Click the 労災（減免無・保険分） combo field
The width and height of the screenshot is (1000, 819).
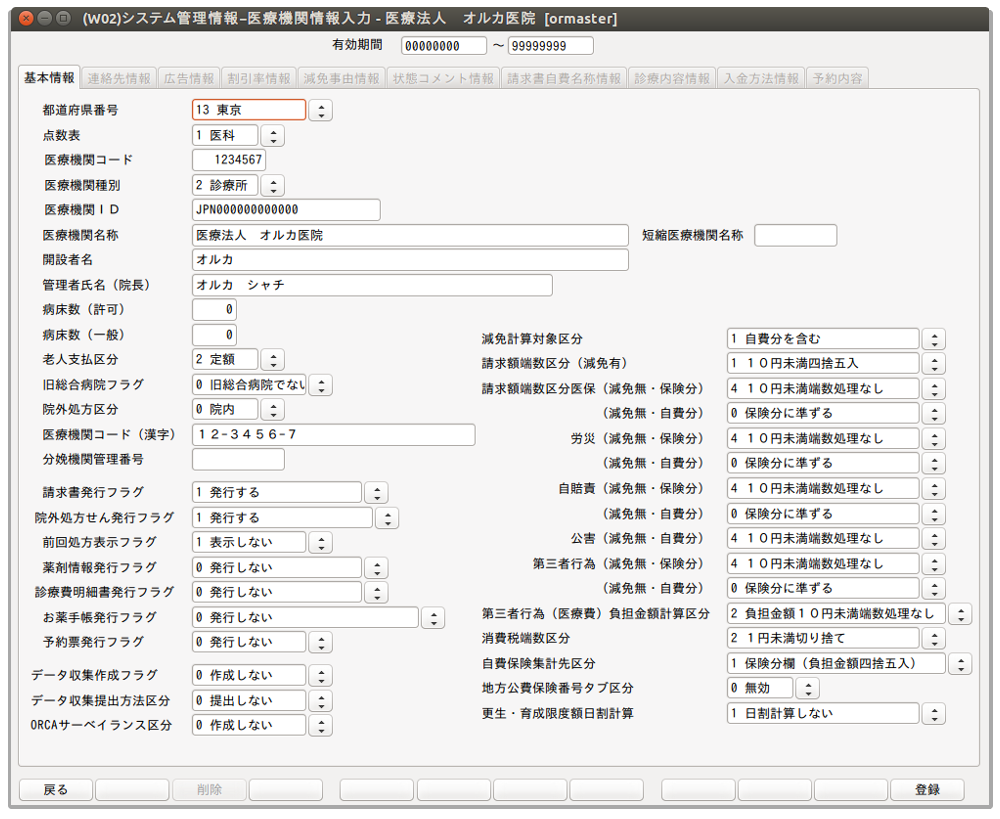(x=823, y=439)
